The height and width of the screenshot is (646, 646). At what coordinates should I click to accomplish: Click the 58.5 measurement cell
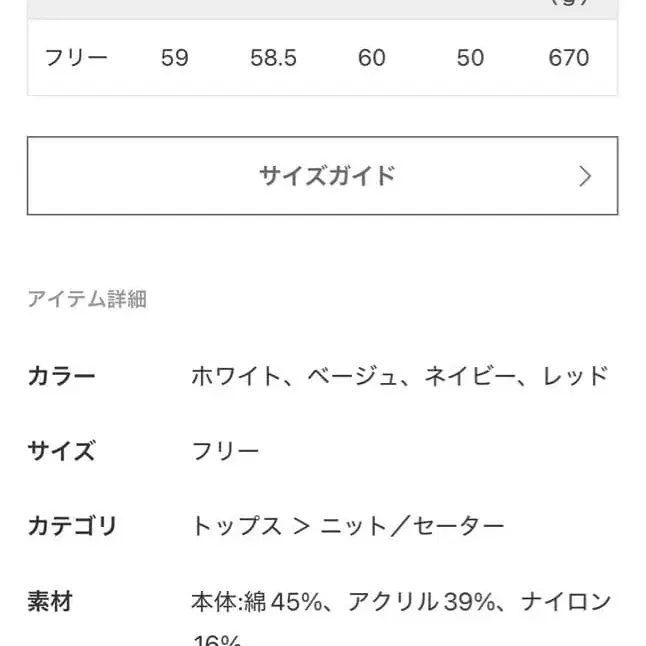[x=273, y=57]
